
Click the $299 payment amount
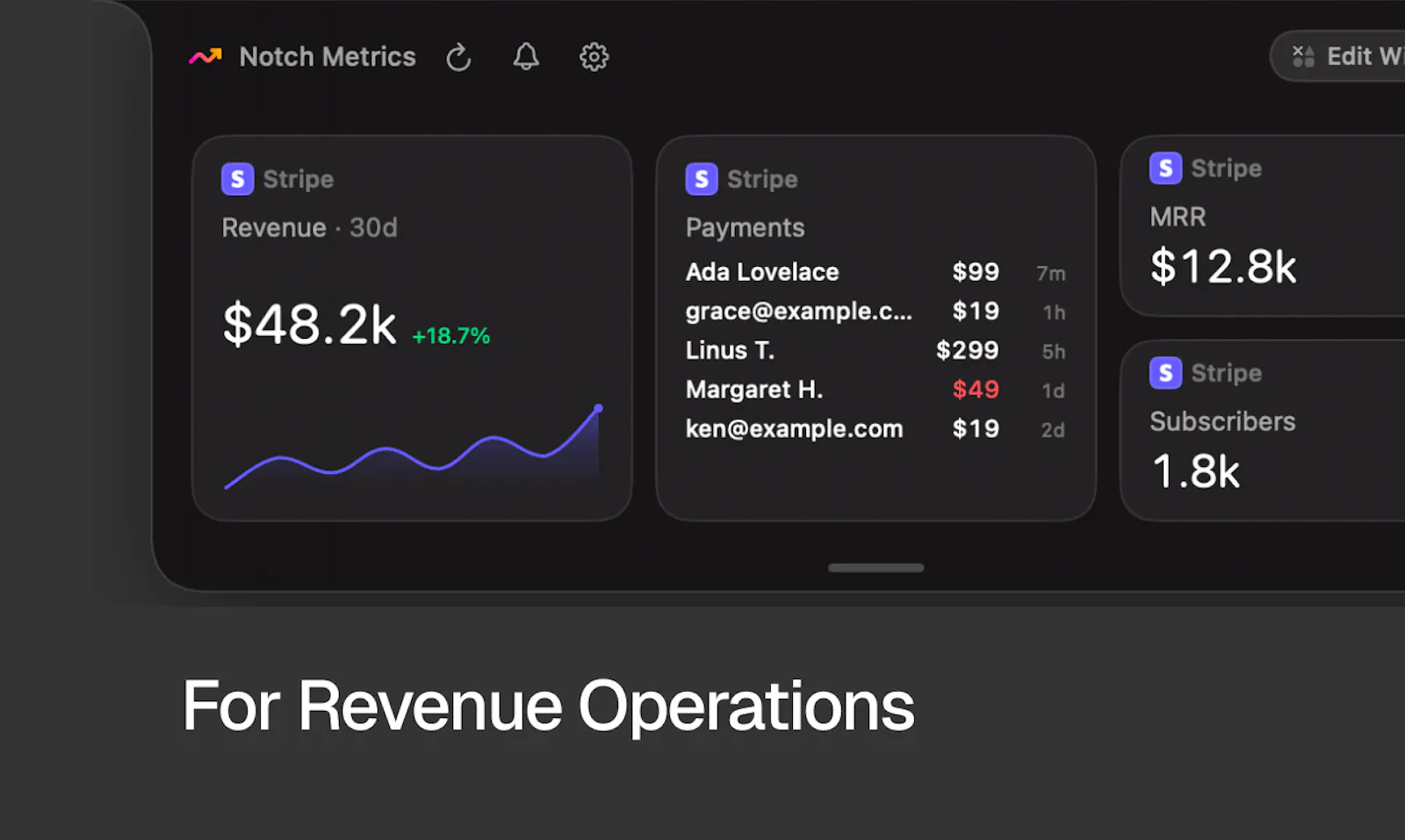[968, 351]
